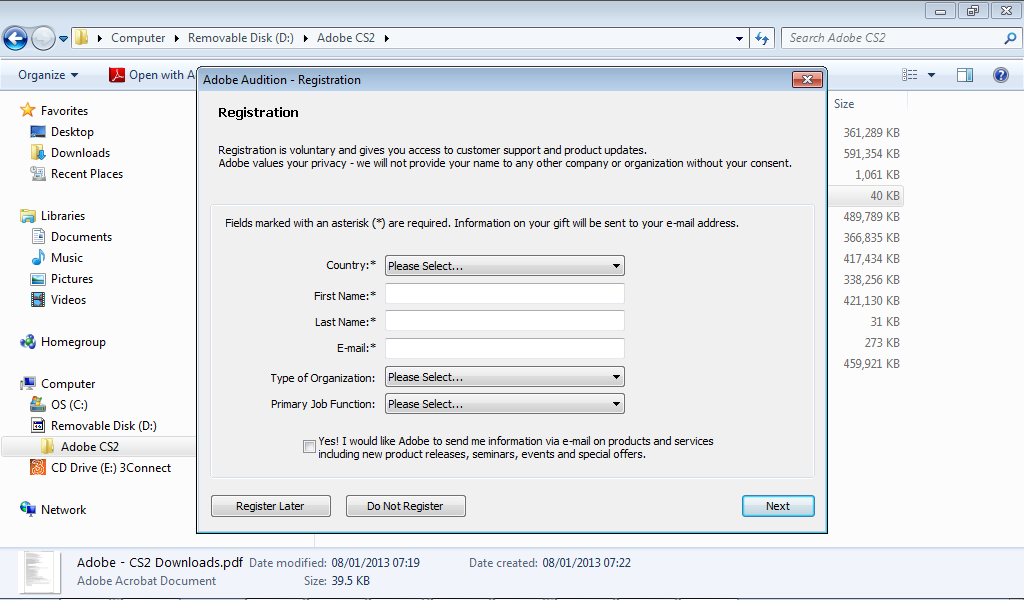Click the OS (C:) drive icon
The image size is (1024, 600).
coord(38,405)
